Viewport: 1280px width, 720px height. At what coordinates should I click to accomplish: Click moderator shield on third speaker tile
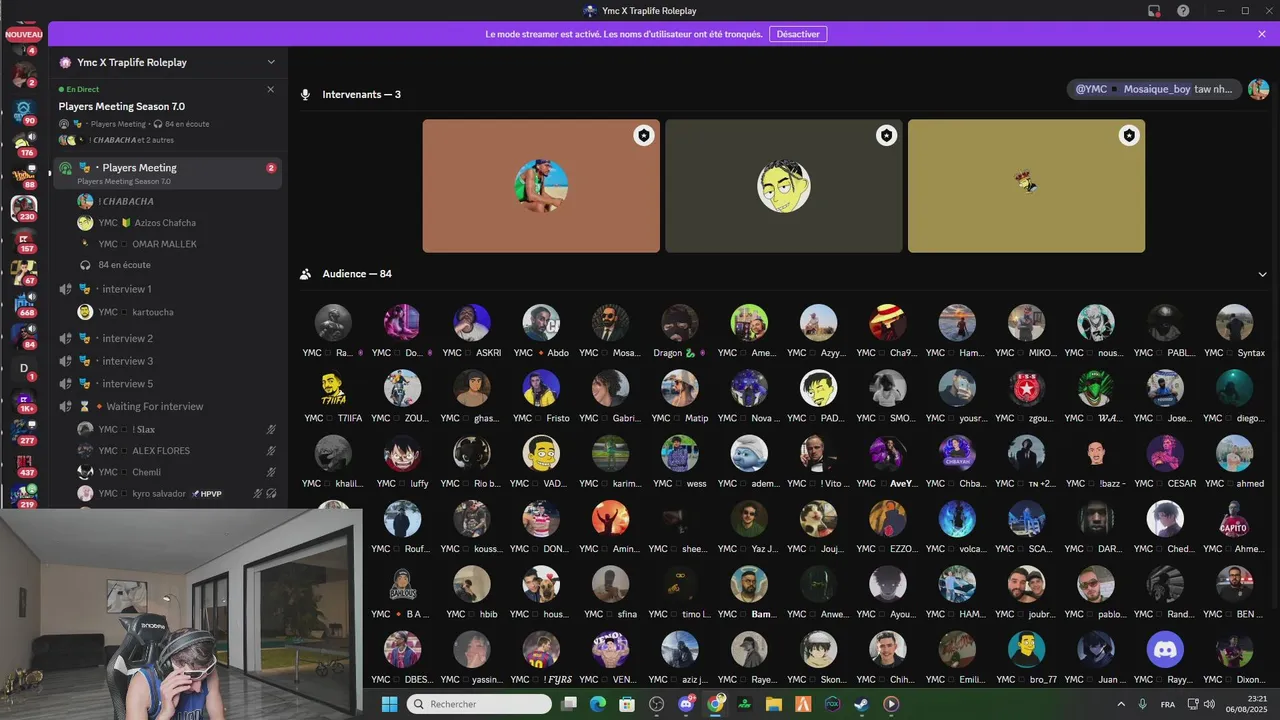pos(1129,135)
